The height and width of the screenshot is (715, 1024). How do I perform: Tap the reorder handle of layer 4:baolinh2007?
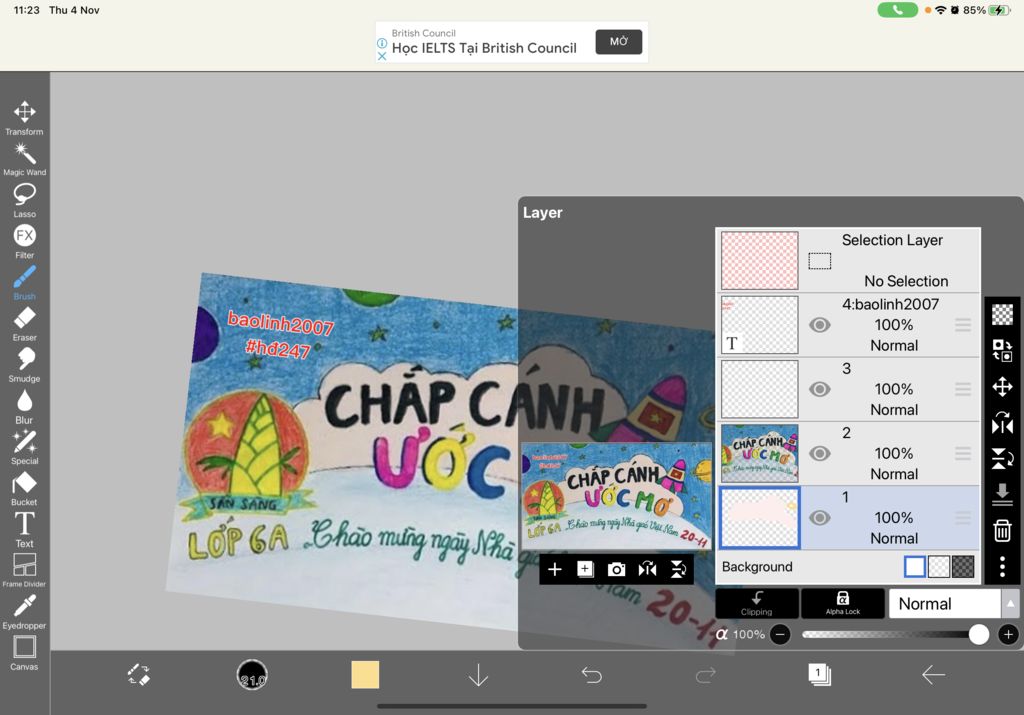(x=963, y=325)
